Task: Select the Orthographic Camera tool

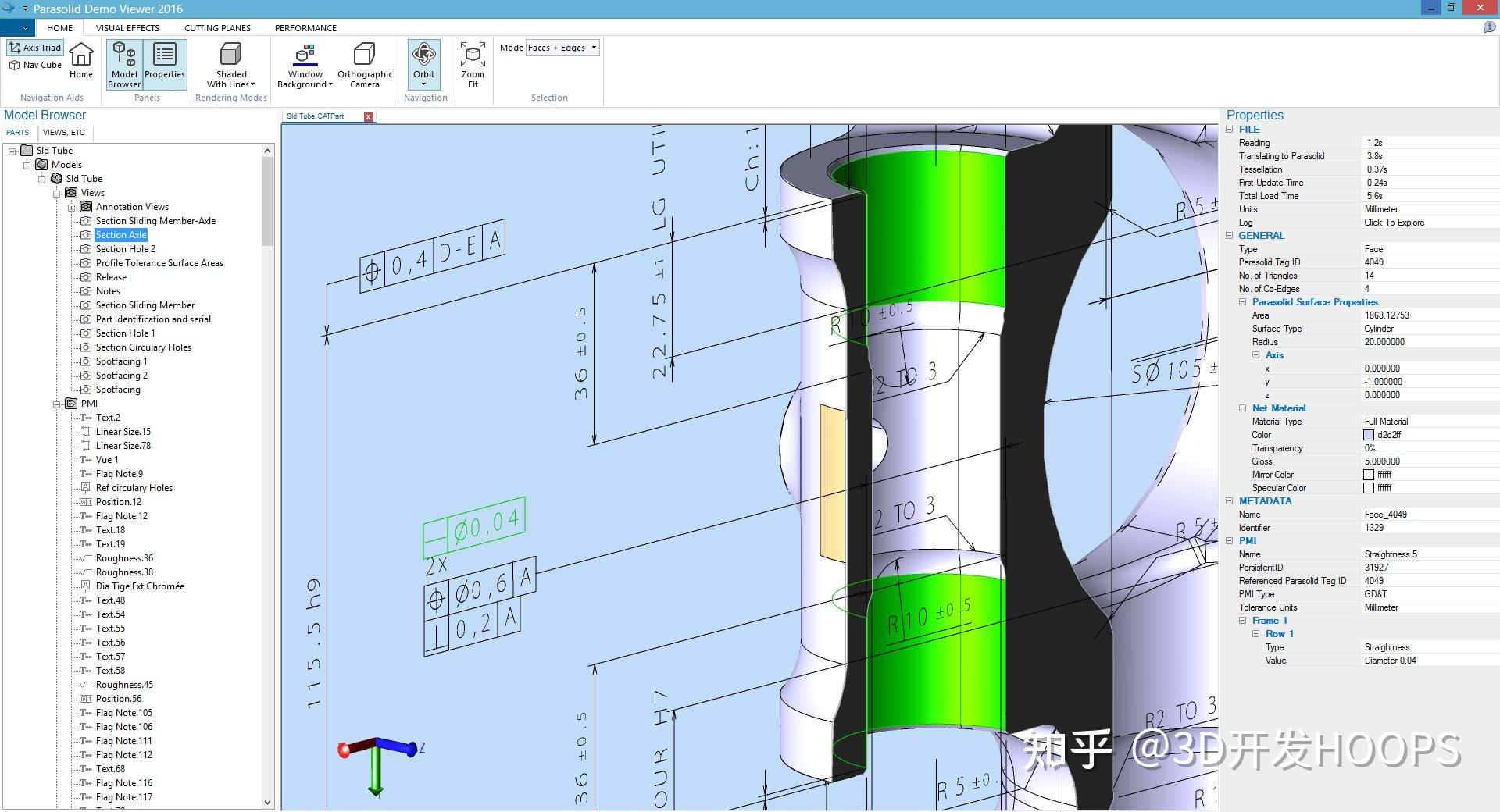Action: click(x=364, y=64)
